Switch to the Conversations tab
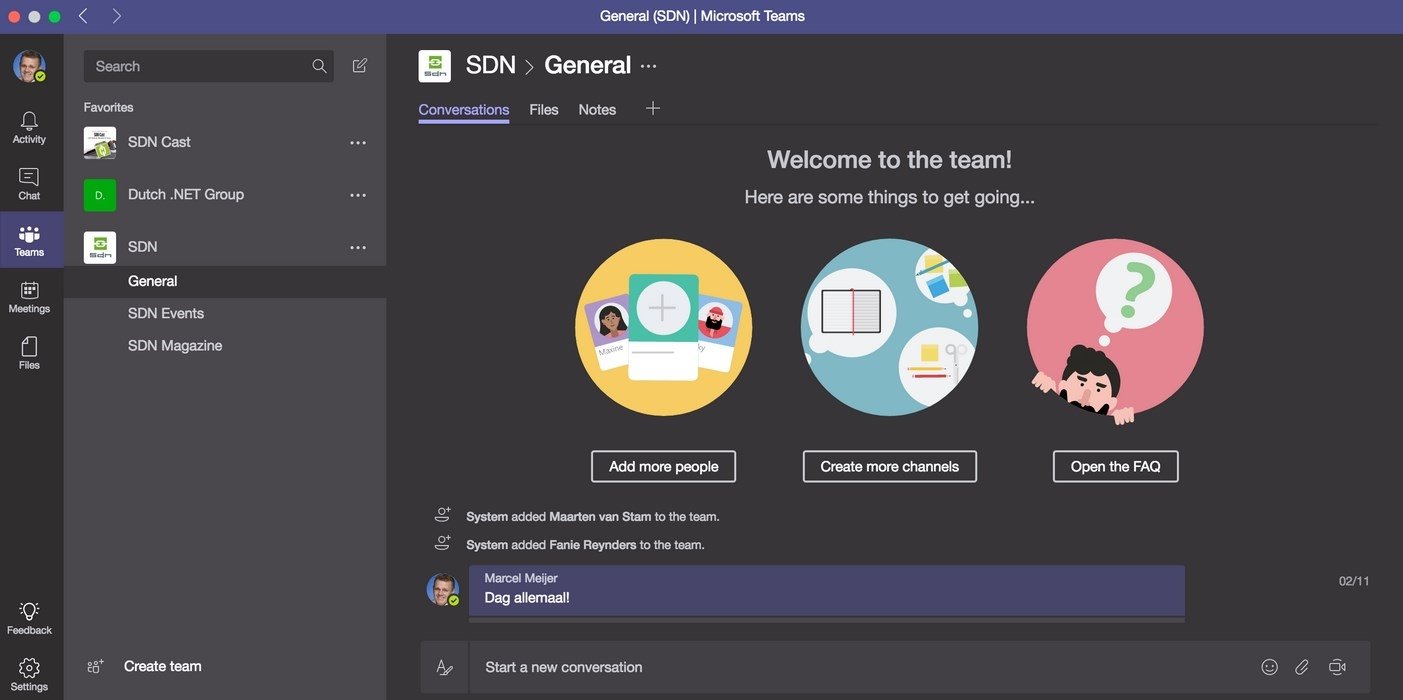The image size is (1403, 700). point(464,110)
